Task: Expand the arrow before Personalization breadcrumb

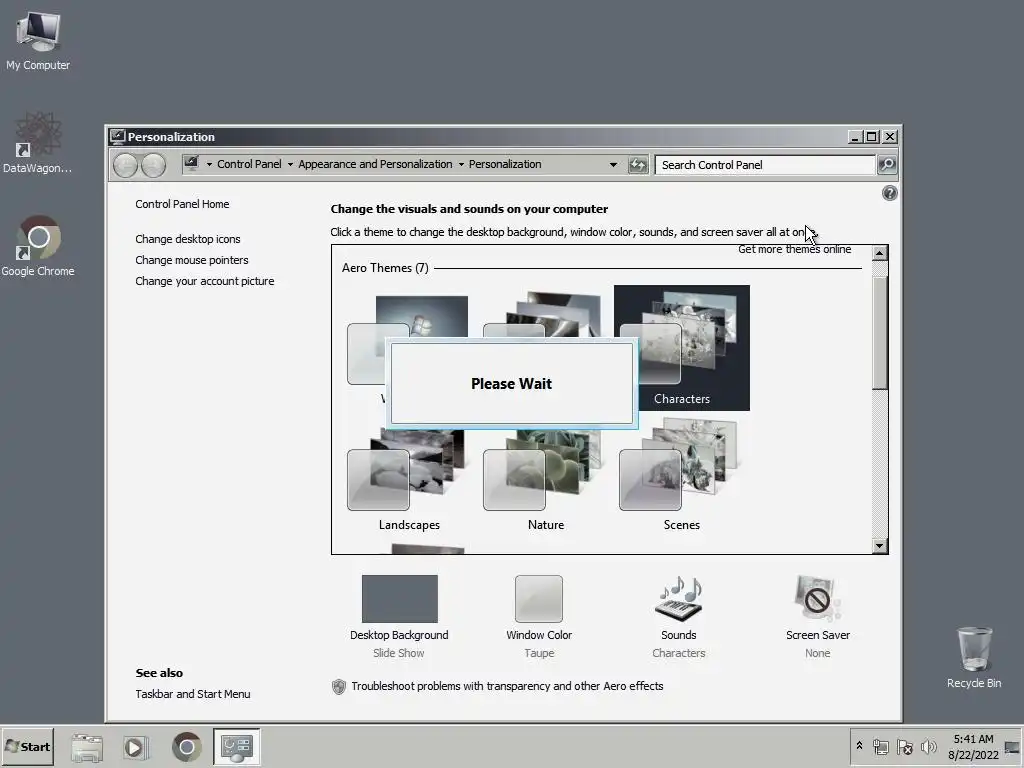Action: (461, 165)
